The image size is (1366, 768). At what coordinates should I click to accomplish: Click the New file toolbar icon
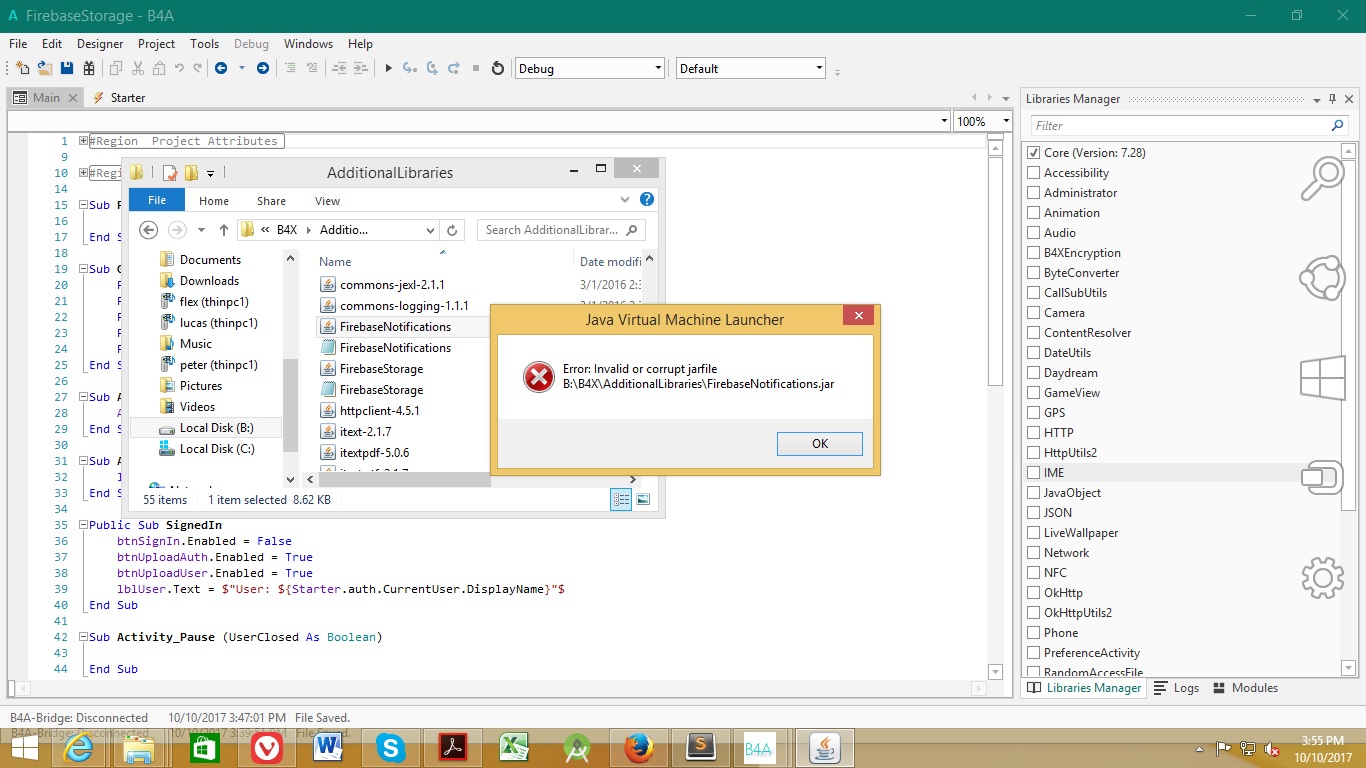22,68
